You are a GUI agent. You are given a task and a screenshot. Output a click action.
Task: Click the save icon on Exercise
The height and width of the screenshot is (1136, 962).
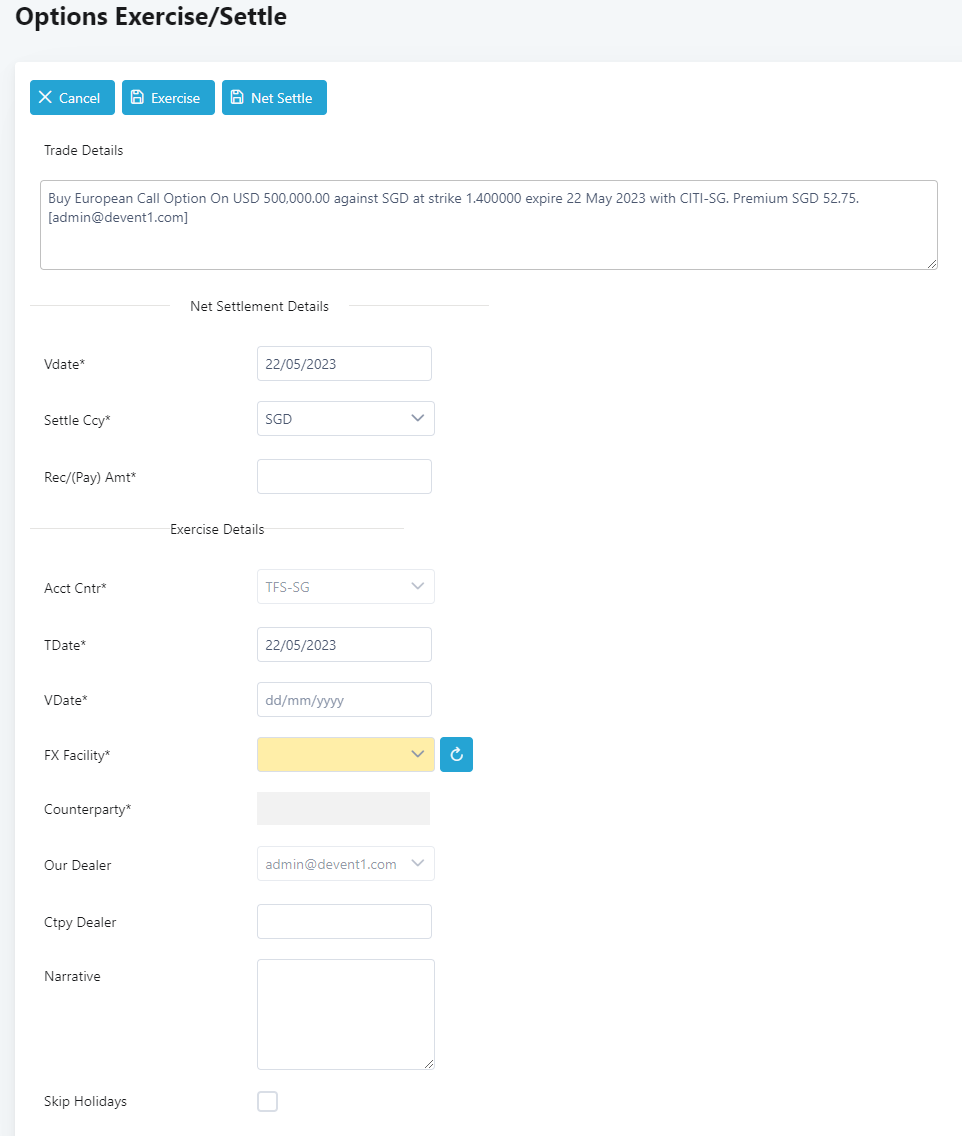137,98
